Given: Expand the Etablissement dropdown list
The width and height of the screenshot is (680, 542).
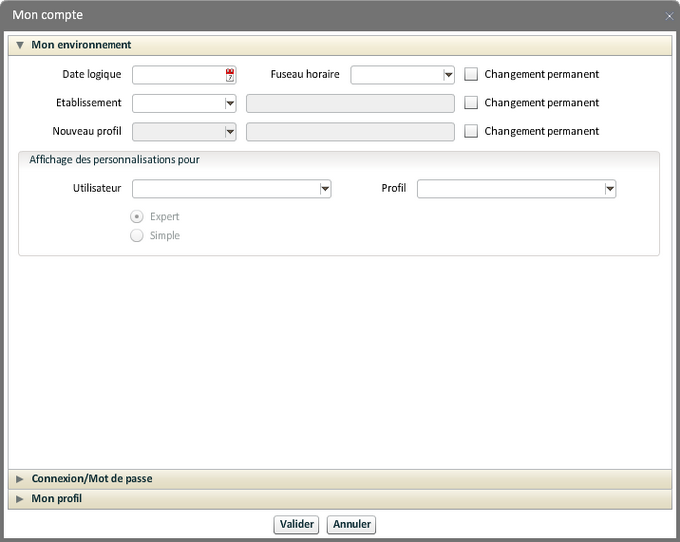Looking at the screenshot, I should (230, 103).
